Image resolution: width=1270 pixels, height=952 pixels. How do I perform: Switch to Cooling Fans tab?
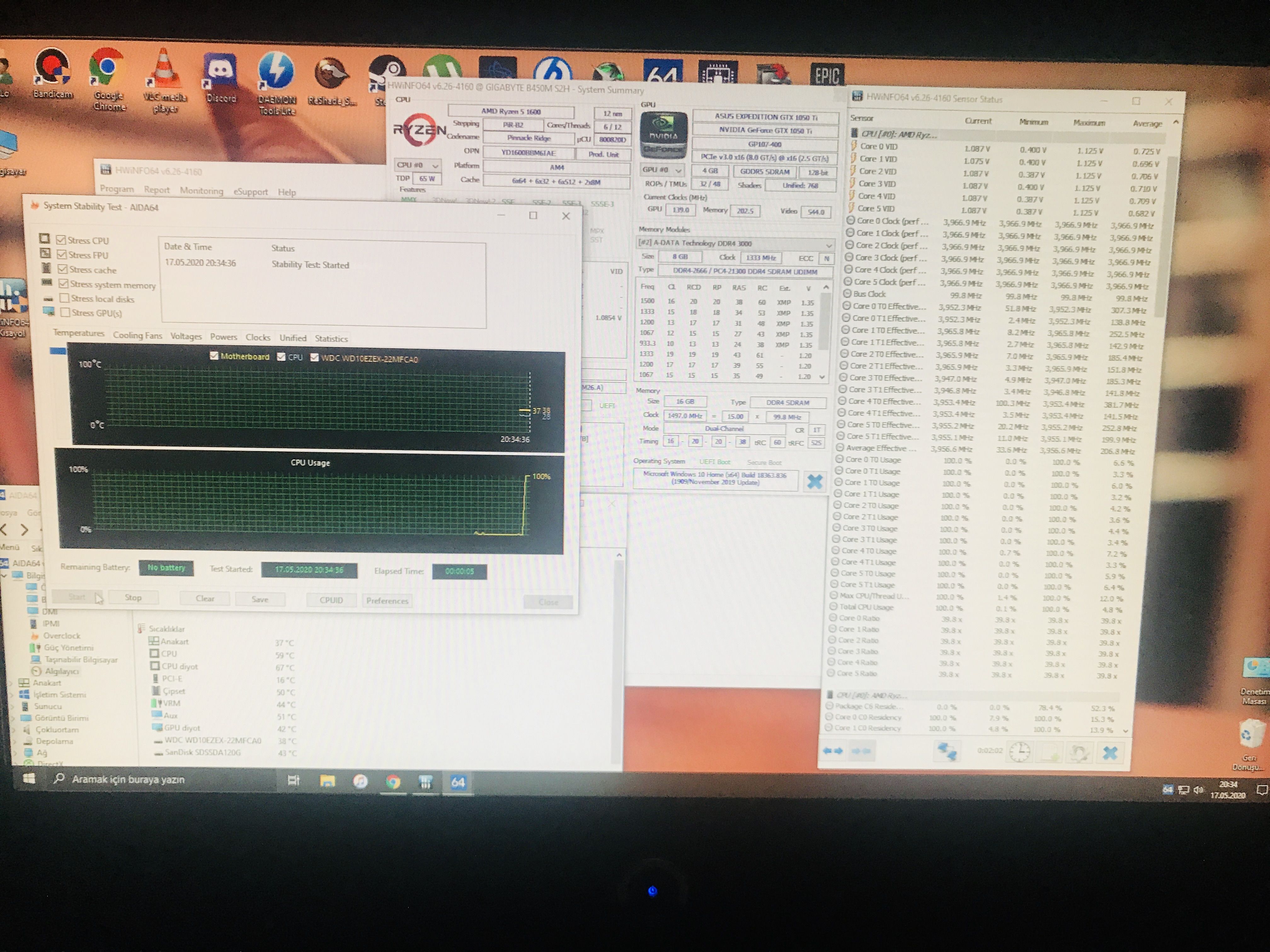click(x=137, y=336)
